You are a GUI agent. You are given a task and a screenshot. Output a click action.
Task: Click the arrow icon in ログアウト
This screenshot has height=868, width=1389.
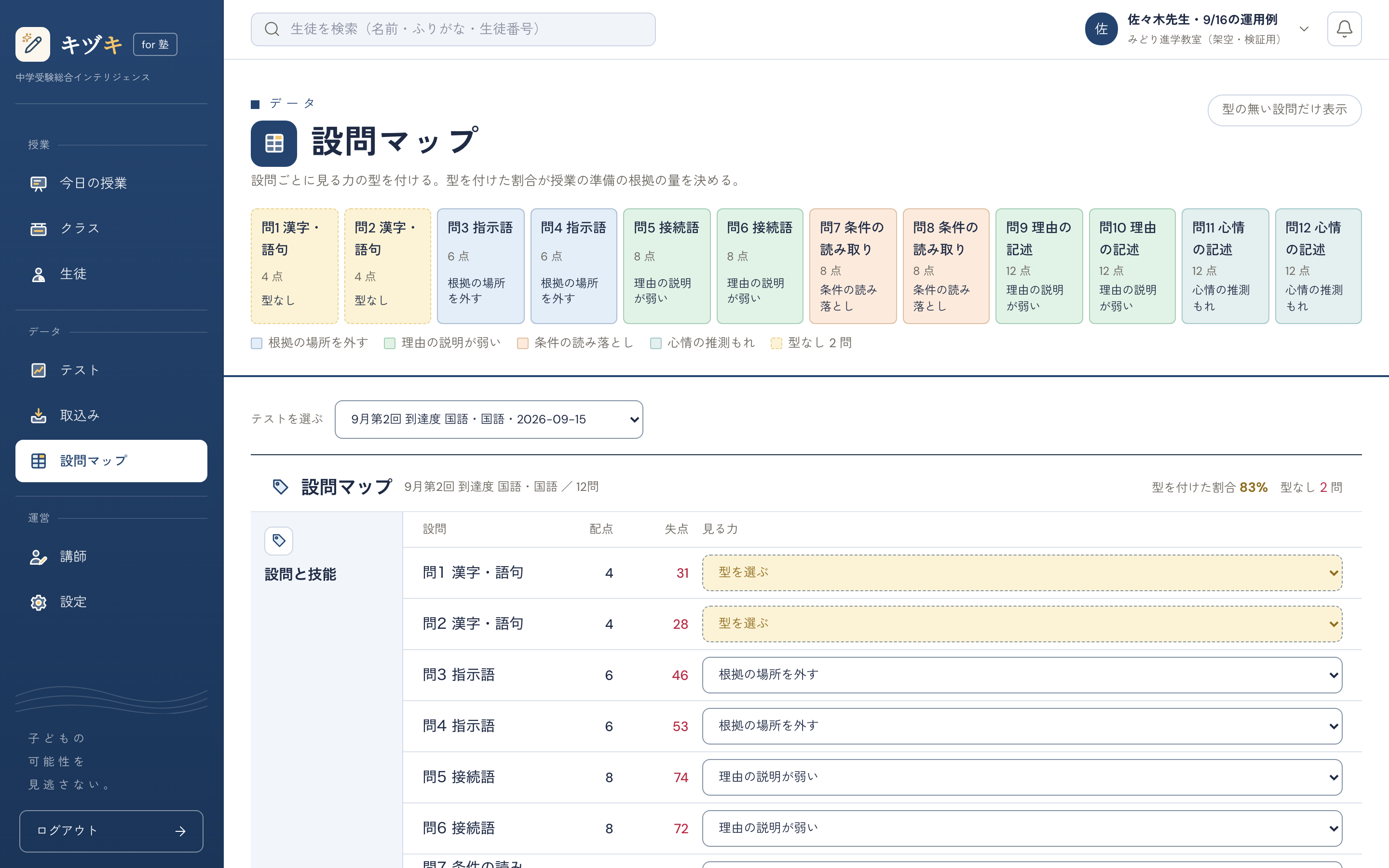click(x=180, y=831)
